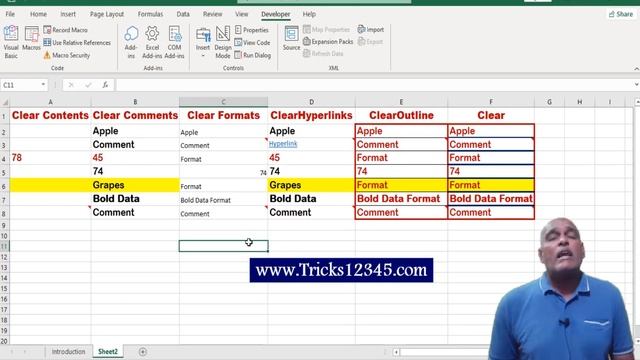
Task: Click Run Dialog
Action: [x=253, y=55]
